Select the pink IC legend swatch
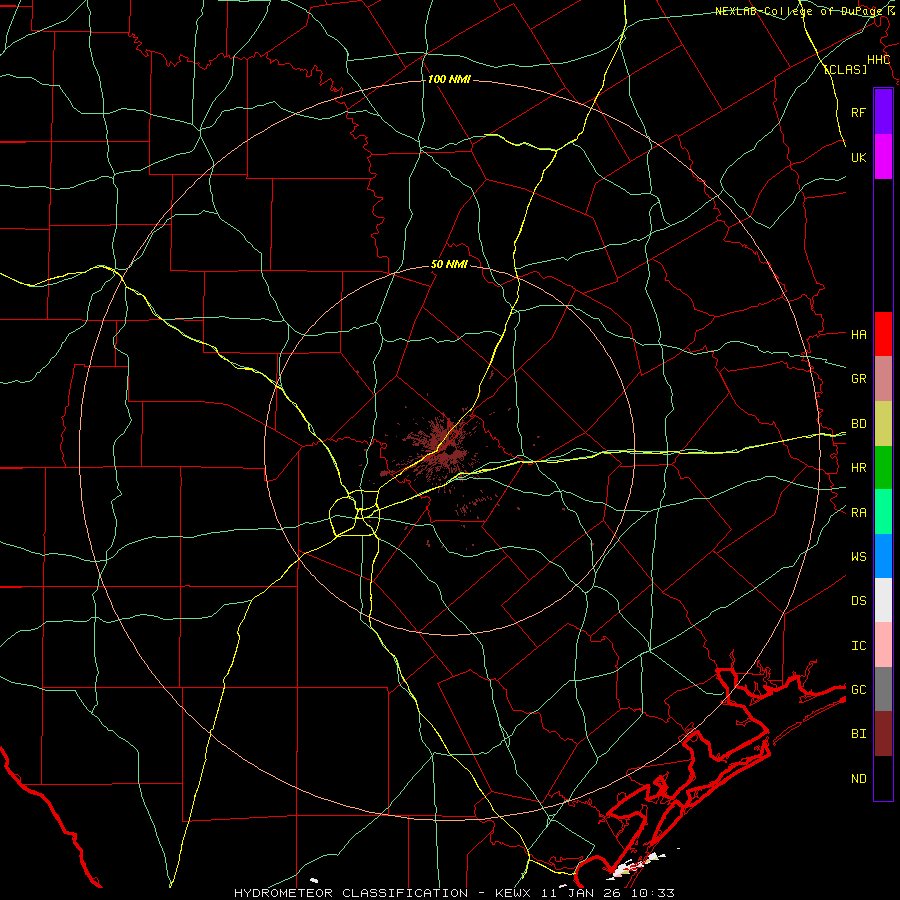This screenshot has height=900, width=900. (883, 645)
